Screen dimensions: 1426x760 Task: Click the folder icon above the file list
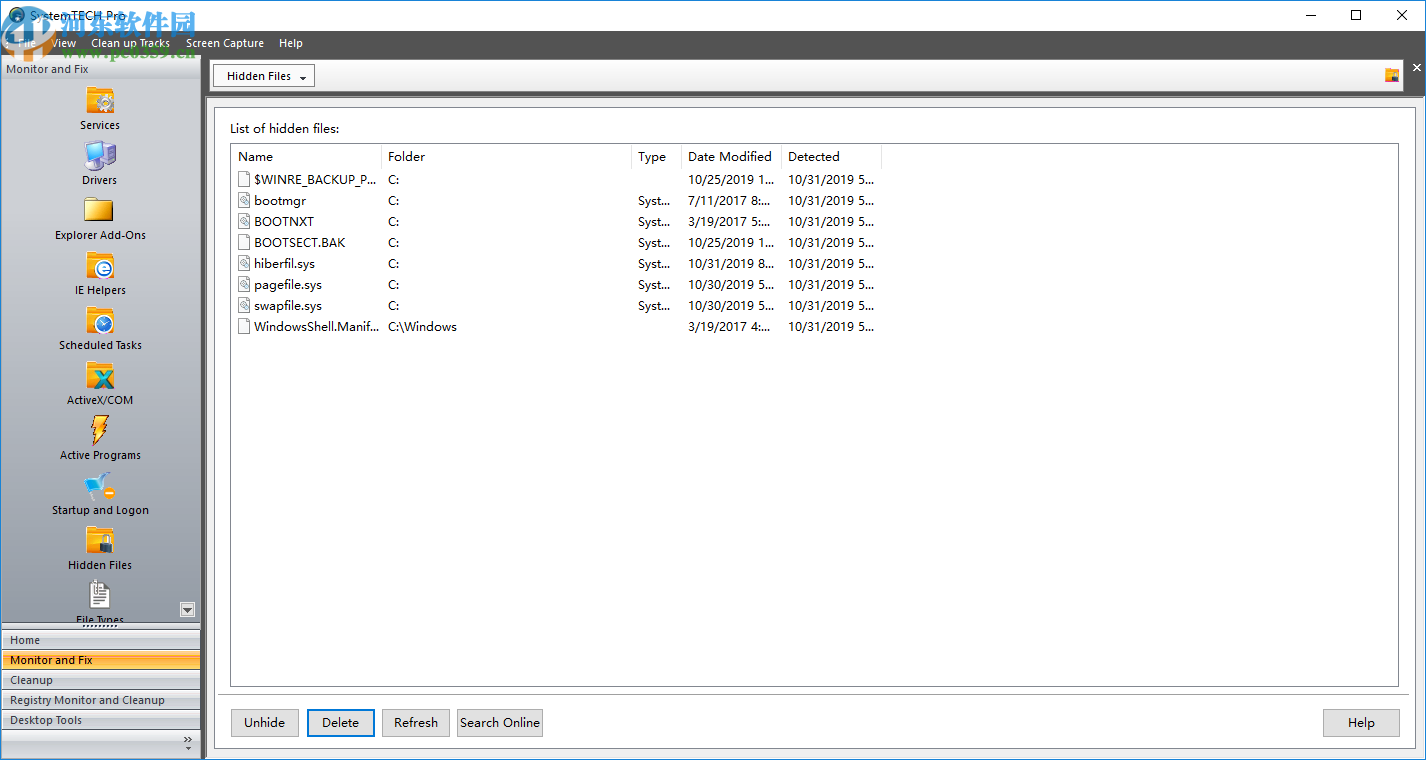[1391, 74]
